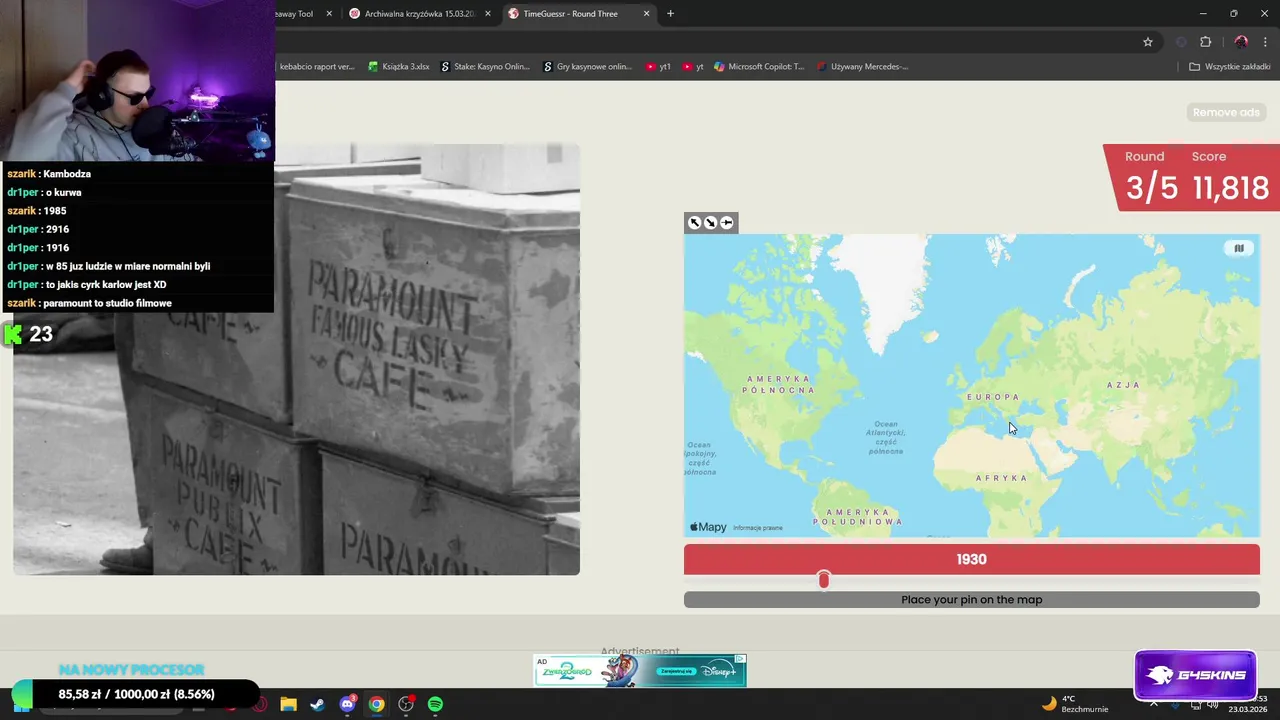Click the shrink map arrow icon

(x=710, y=223)
